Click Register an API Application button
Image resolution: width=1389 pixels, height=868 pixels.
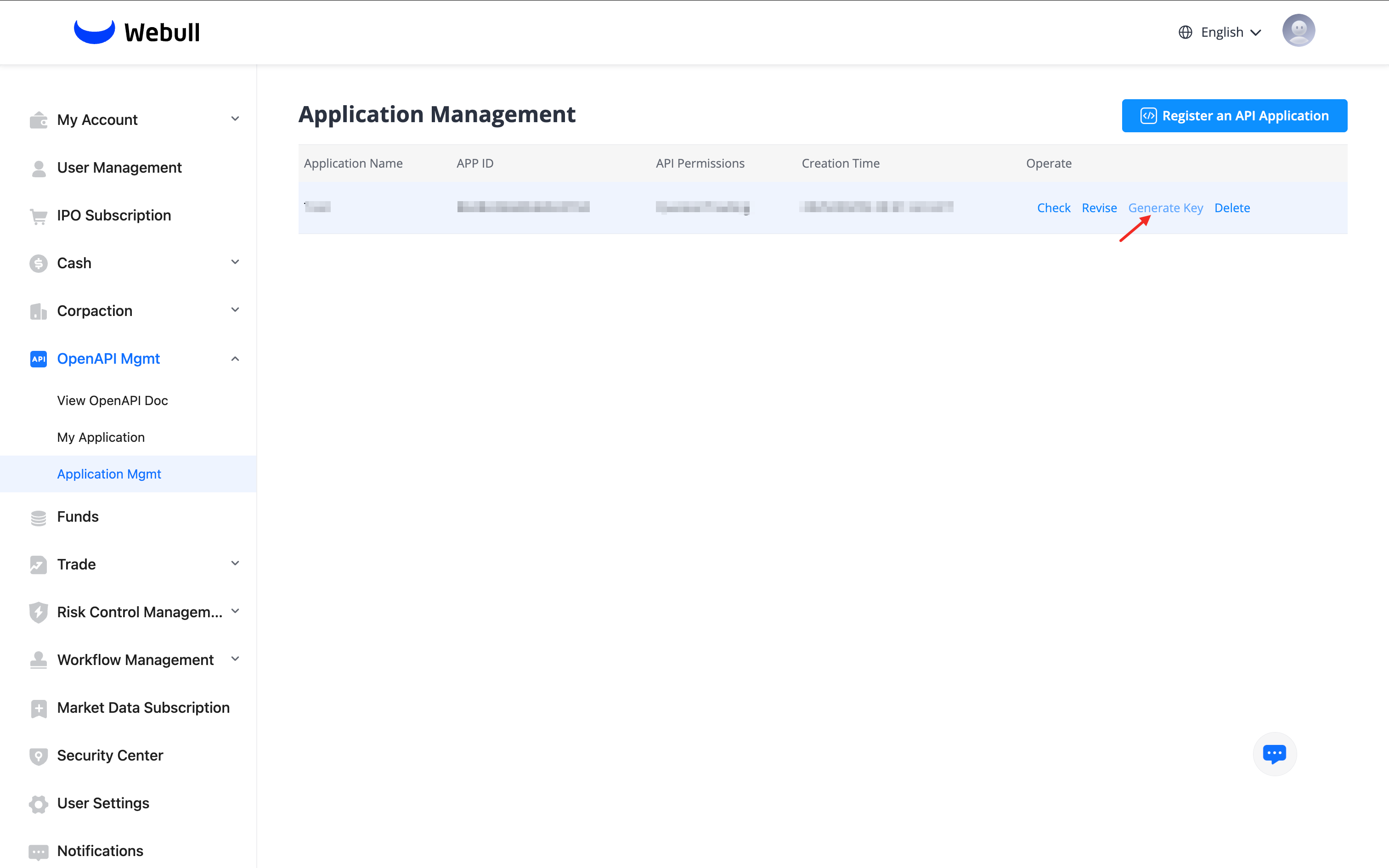click(x=1234, y=116)
